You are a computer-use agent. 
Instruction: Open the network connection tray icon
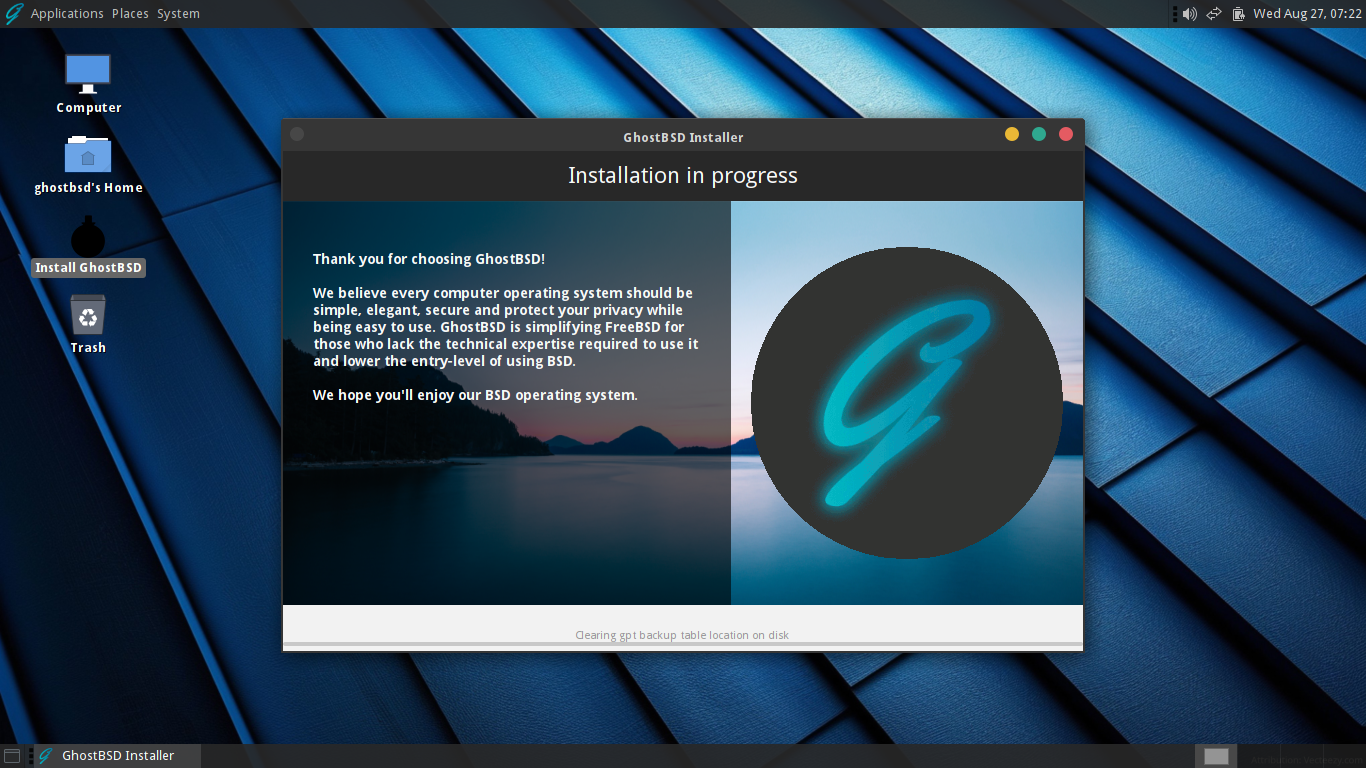click(x=1214, y=14)
